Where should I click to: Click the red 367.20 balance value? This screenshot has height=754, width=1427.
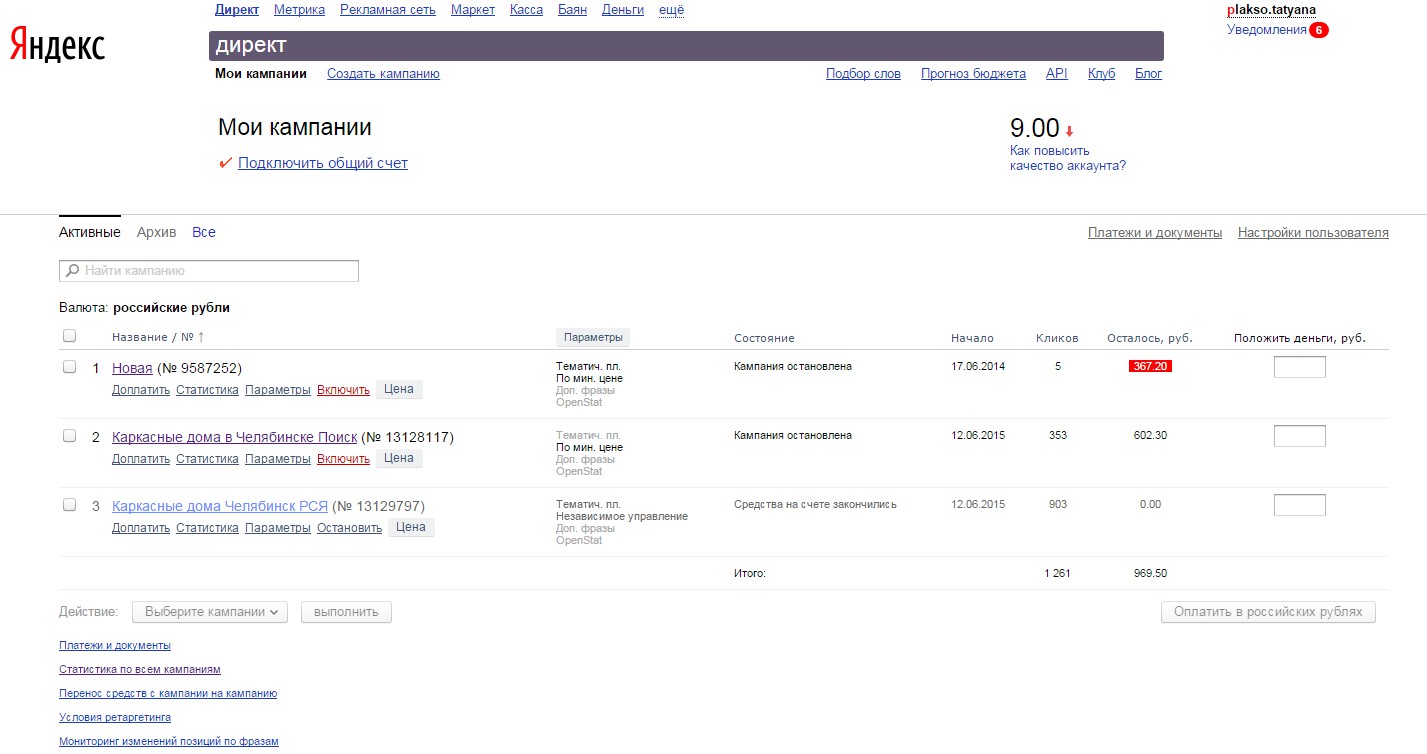point(1150,366)
